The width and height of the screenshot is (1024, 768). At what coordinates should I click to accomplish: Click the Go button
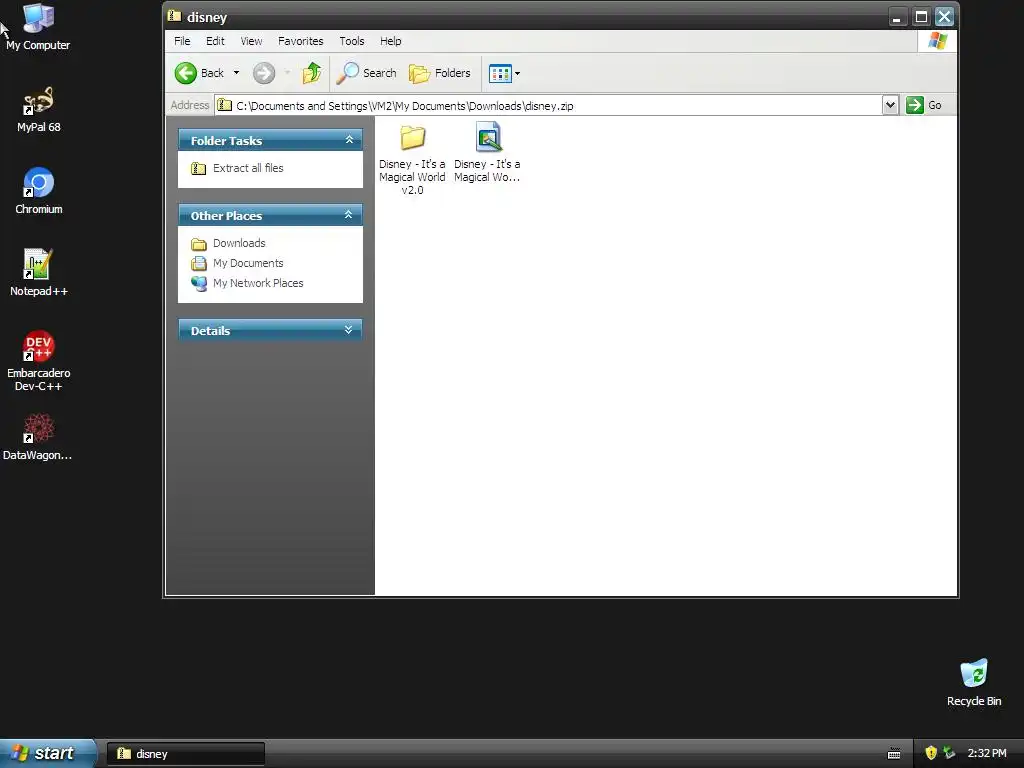[x=924, y=105]
